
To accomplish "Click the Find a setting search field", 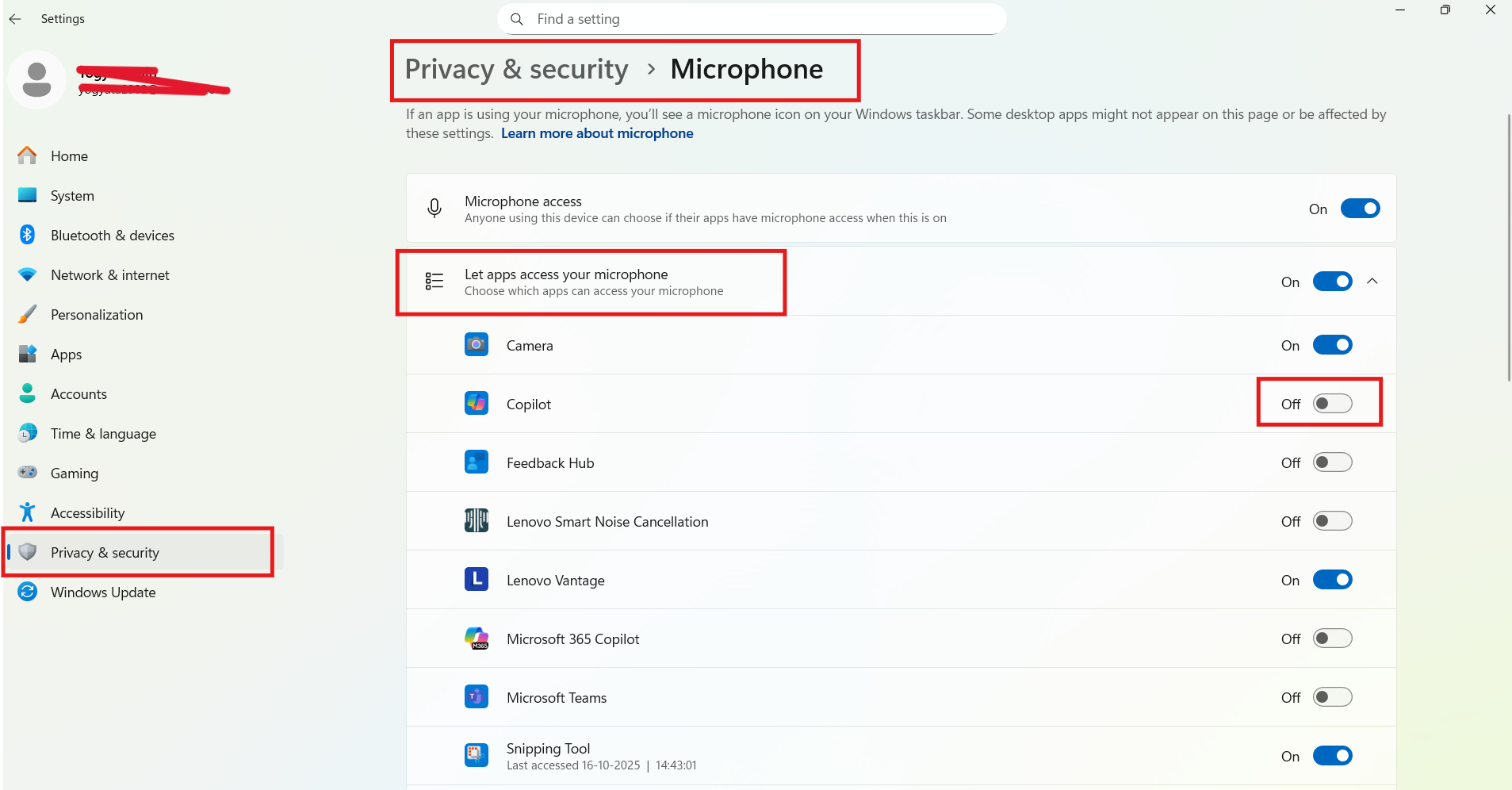I will tap(750, 18).
